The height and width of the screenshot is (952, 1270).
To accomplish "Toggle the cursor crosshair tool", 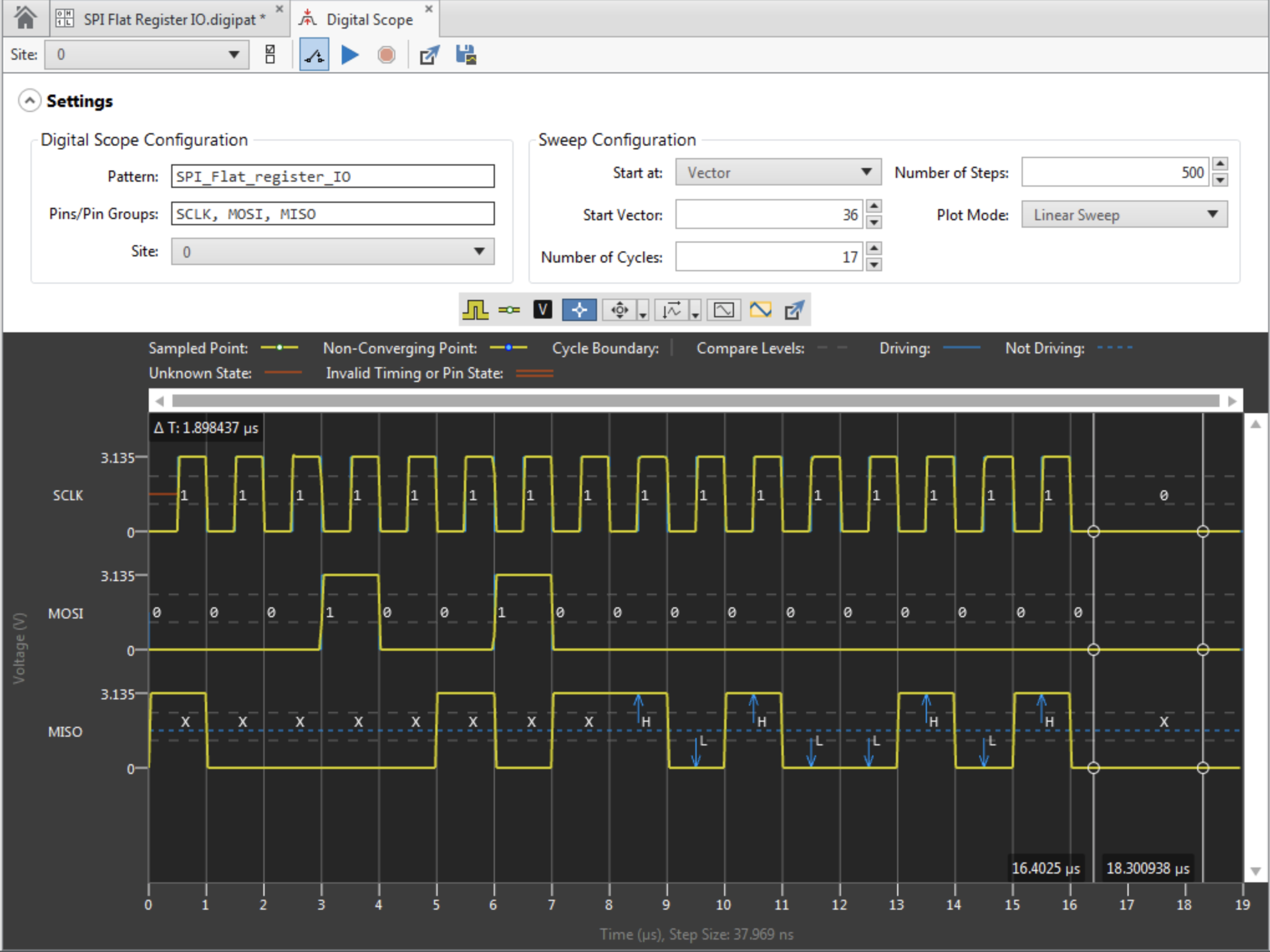I will click(579, 310).
